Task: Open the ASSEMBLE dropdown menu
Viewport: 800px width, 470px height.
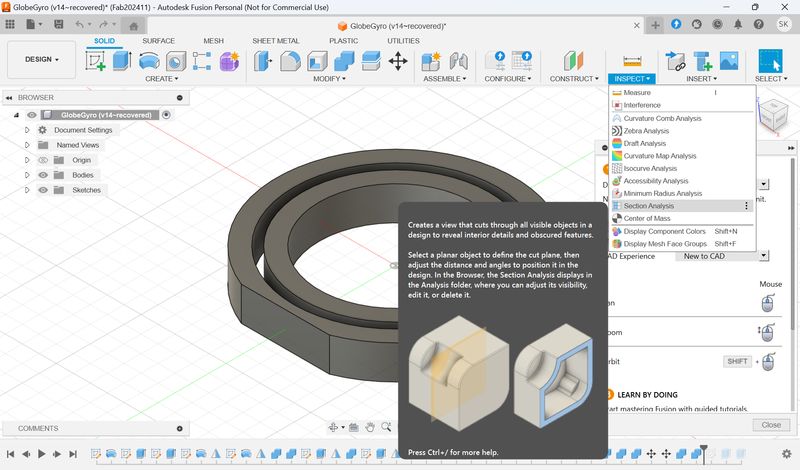Action: pos(444,79)
